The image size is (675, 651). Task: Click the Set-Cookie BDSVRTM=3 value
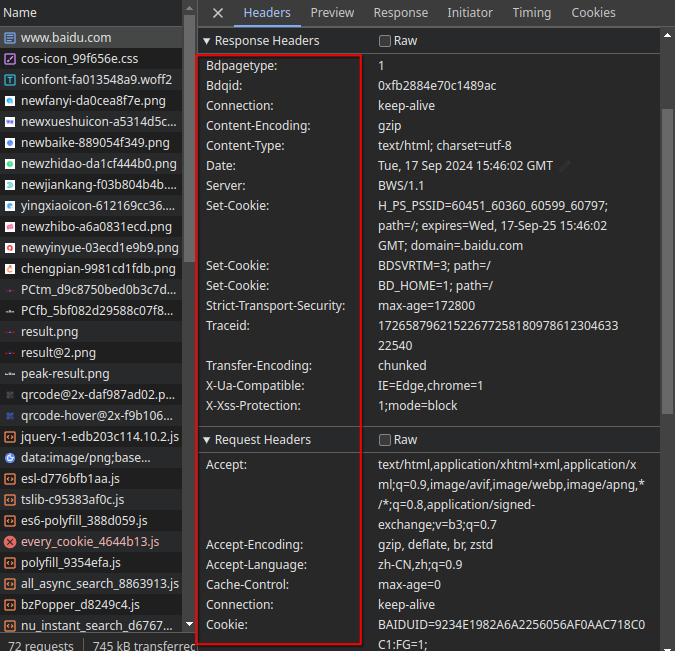tap(434, 266)
